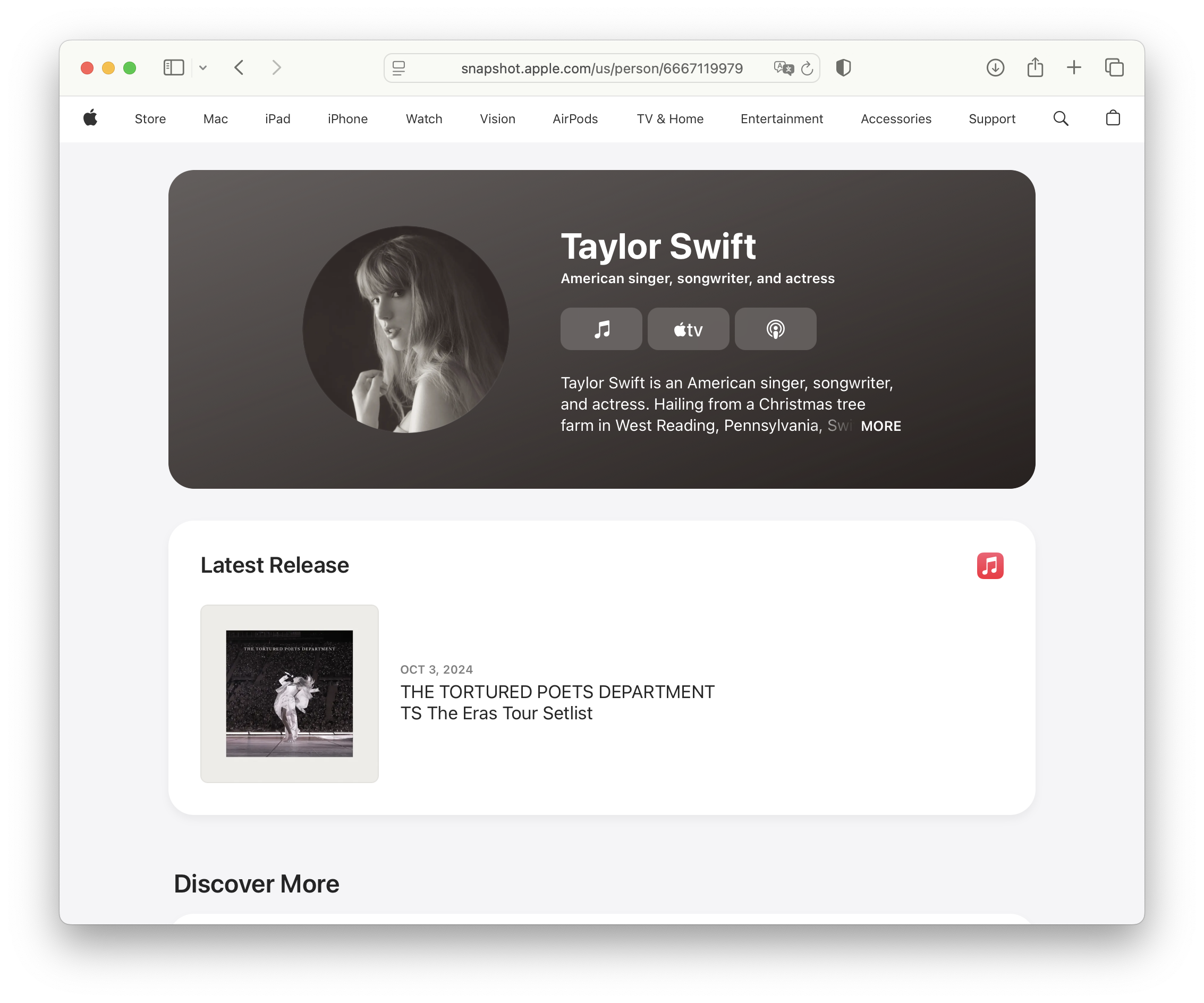Open the search magnifier icon
Viewport: 1204px width, 1003px height.
1061,118
